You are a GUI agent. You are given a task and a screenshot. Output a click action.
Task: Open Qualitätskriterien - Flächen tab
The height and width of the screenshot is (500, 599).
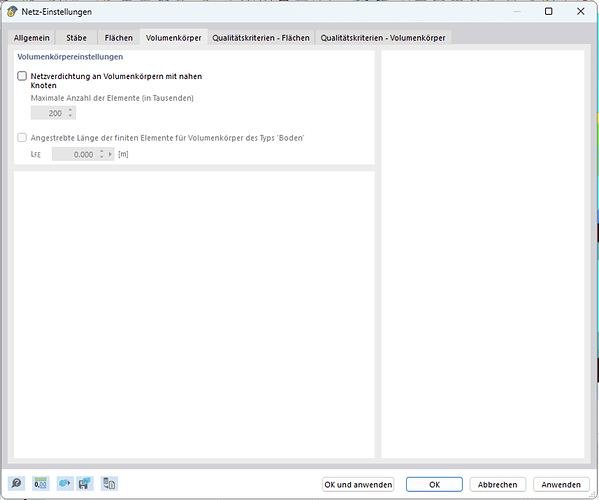(261, 38)
